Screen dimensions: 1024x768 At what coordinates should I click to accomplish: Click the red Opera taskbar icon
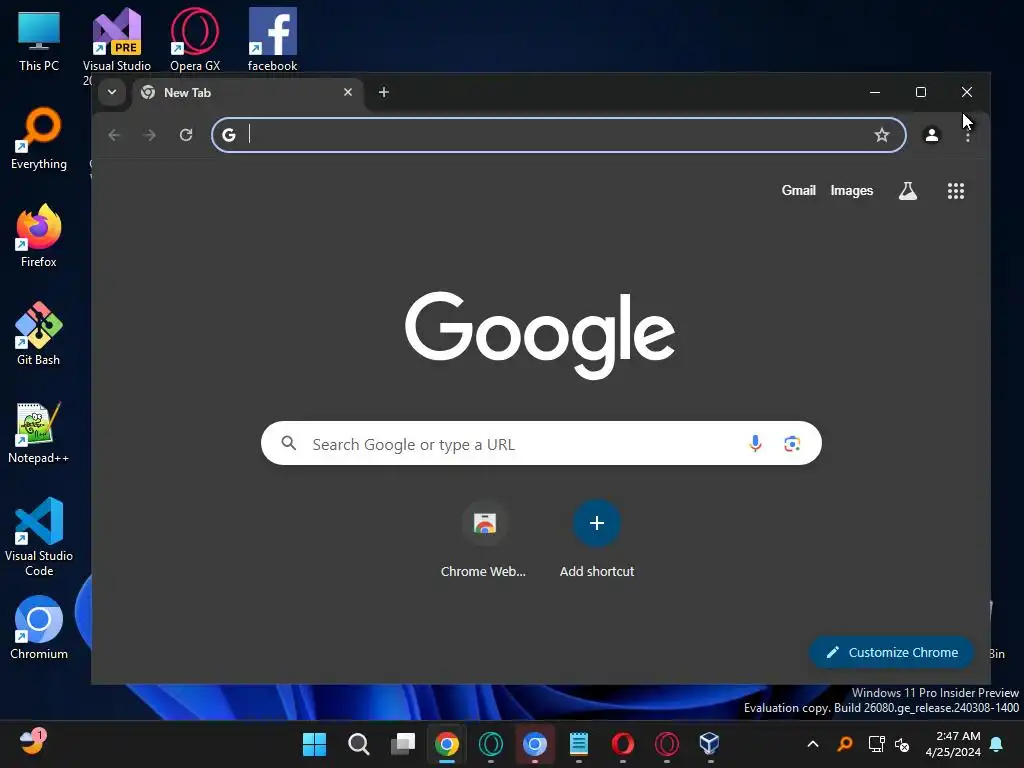pos(622,744)
